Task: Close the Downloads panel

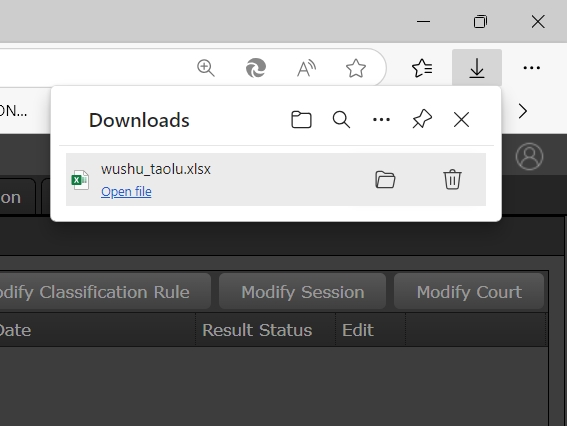Action: point(461,119)
